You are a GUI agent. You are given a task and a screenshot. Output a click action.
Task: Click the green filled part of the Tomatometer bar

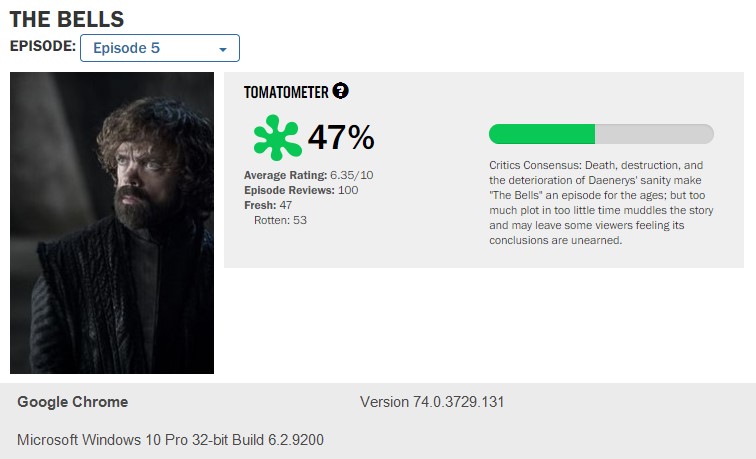541,134
